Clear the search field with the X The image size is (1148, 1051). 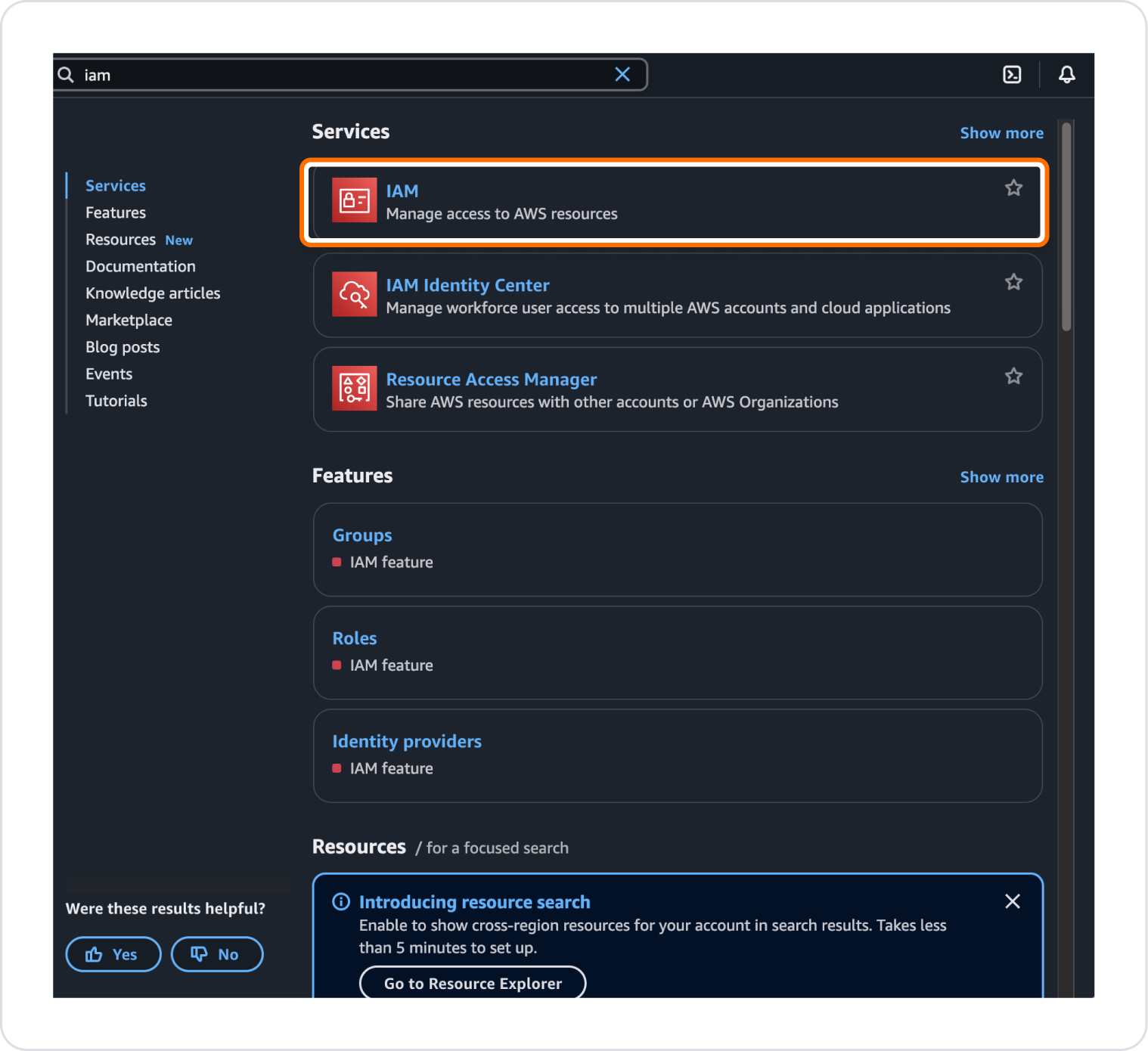pos(622,74)
